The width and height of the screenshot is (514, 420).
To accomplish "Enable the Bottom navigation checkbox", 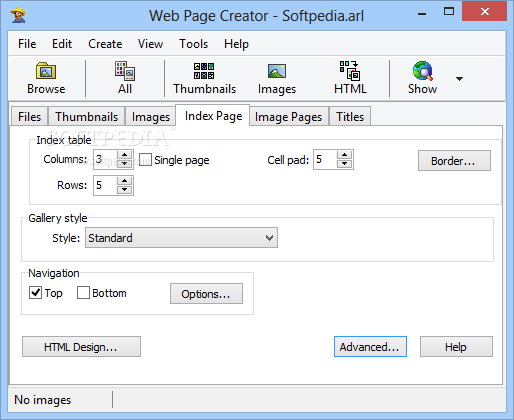I will click(x=83, y=293).
